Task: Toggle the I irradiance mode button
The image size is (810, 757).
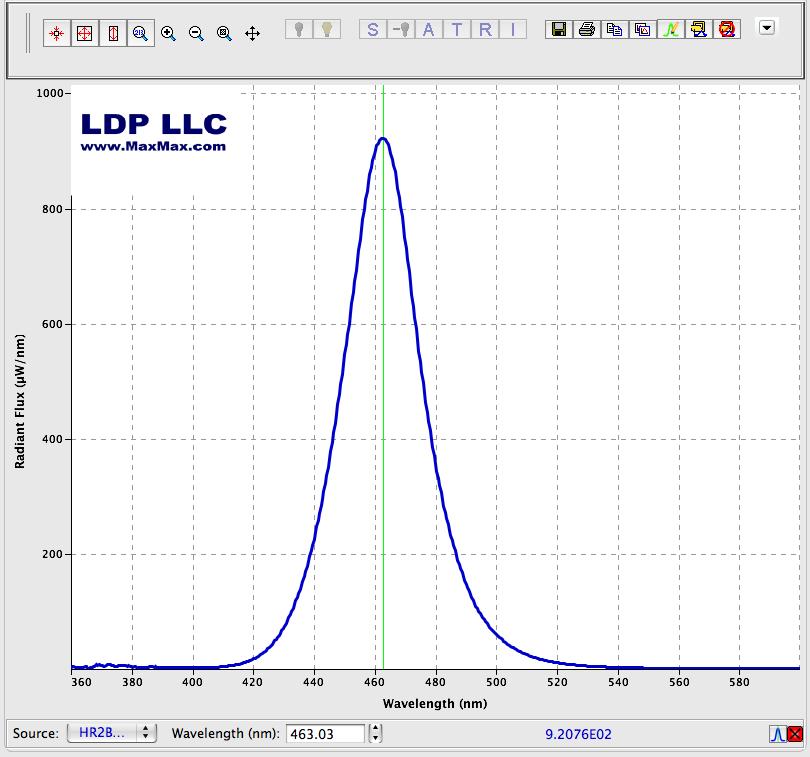Action: [x=513, y=29]
